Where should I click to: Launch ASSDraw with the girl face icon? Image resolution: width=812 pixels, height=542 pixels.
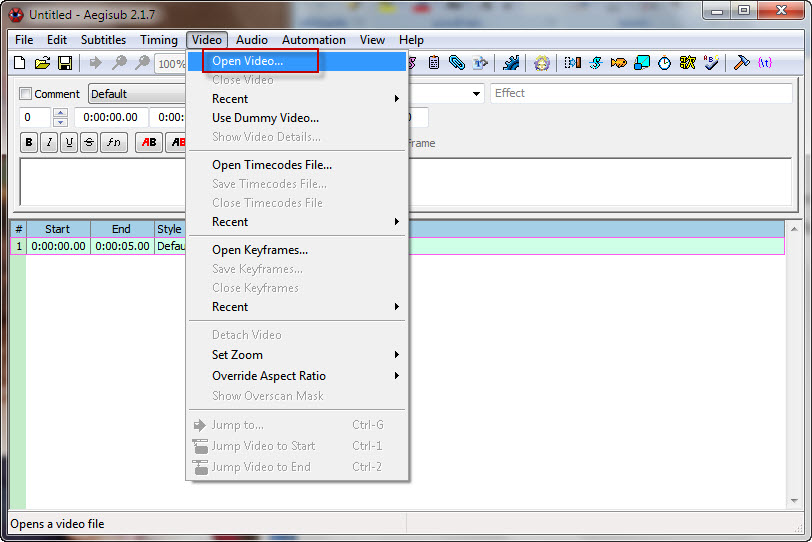542,63
